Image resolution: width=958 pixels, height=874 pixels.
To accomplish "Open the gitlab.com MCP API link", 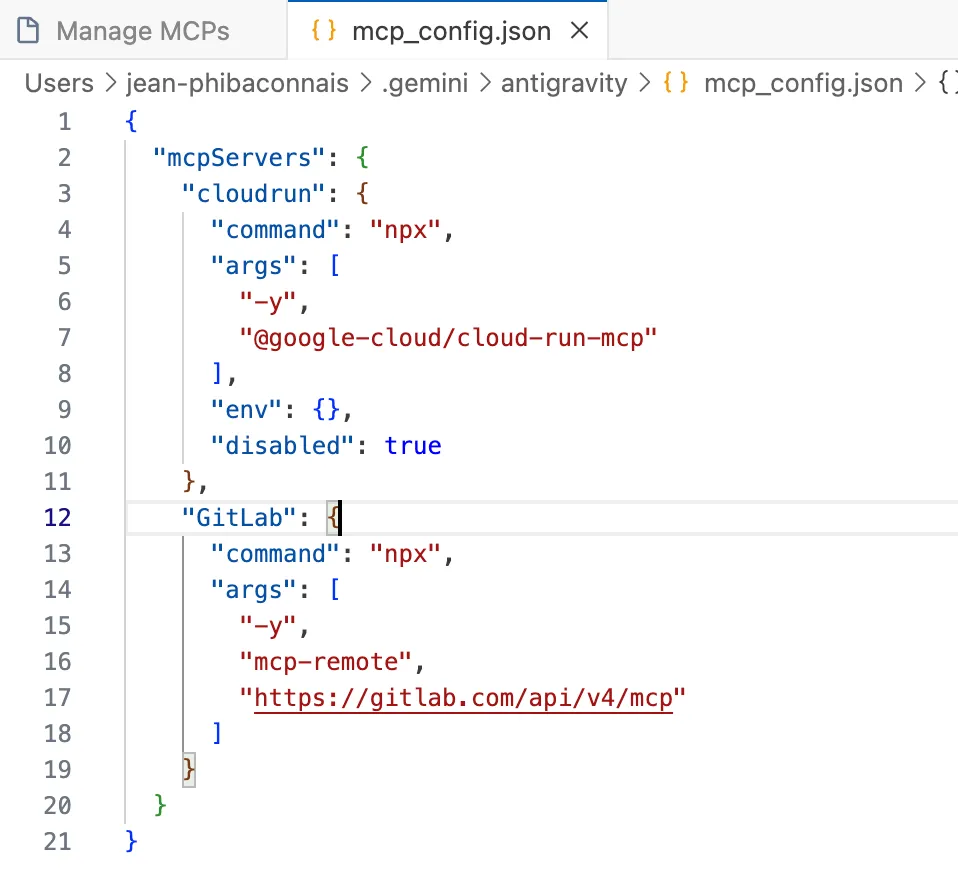I will [x=465, y=697].
